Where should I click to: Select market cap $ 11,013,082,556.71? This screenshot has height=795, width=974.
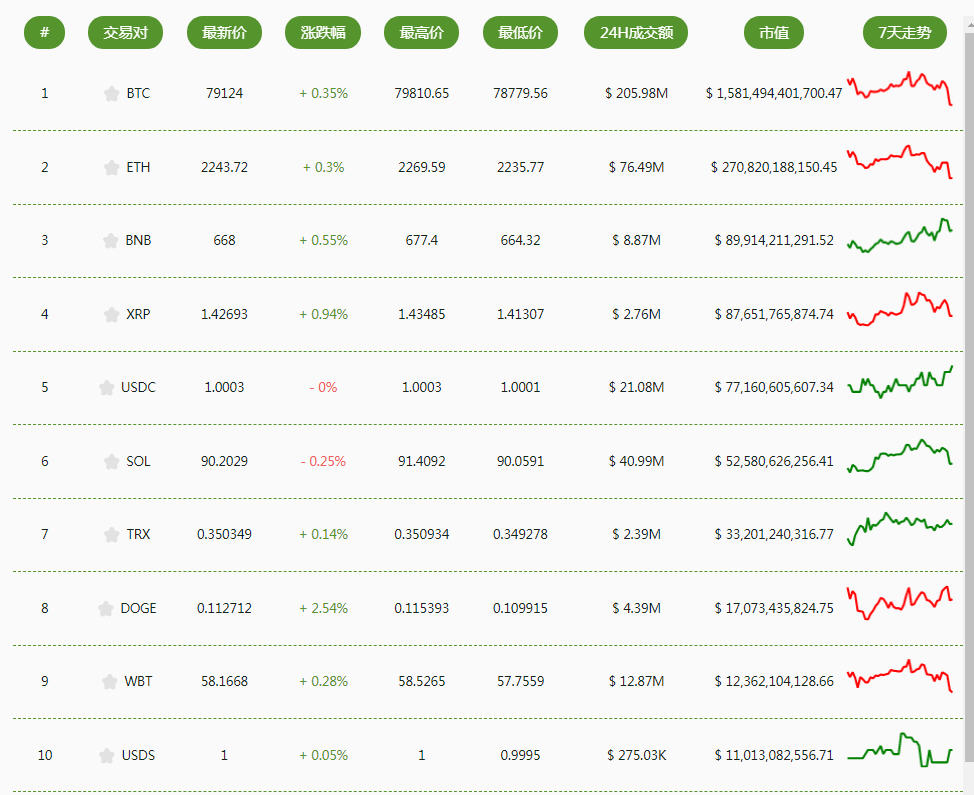pos(774,755)
